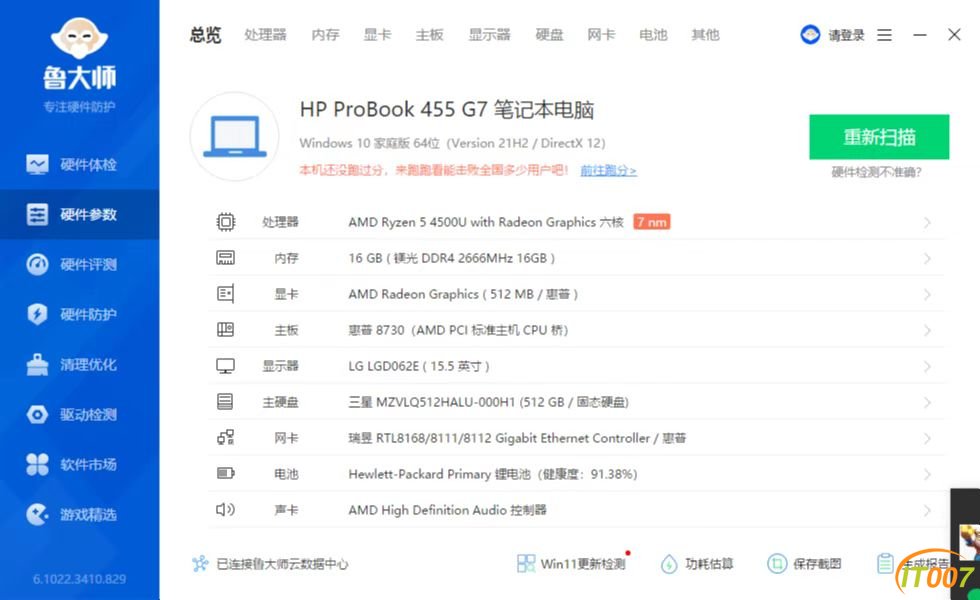Switch to the 其他 tab
The image size is (980, 600).
[705, 35]
